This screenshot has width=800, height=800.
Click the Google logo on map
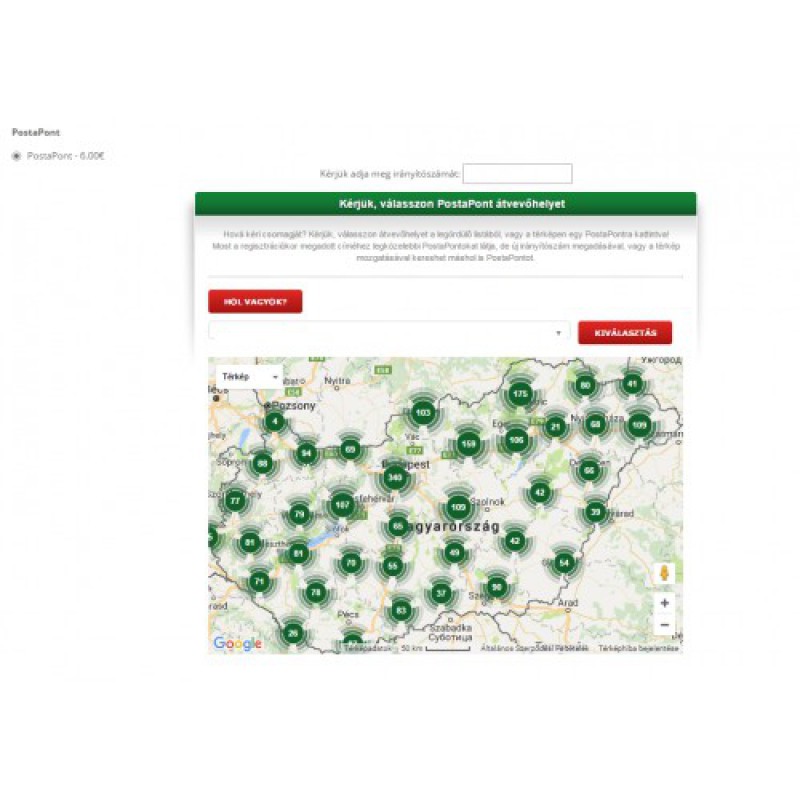click(237, 644)
